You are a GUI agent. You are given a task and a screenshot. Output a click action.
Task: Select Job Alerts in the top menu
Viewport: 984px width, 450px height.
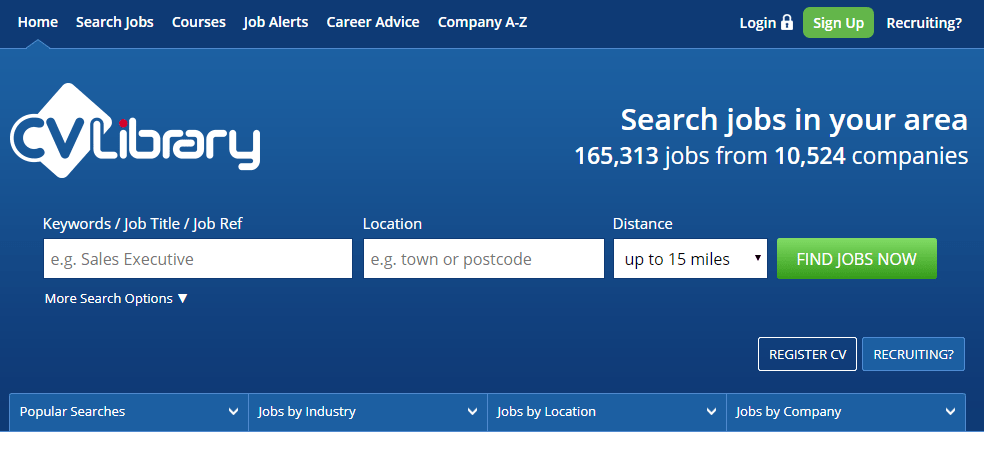click(276, 23)
